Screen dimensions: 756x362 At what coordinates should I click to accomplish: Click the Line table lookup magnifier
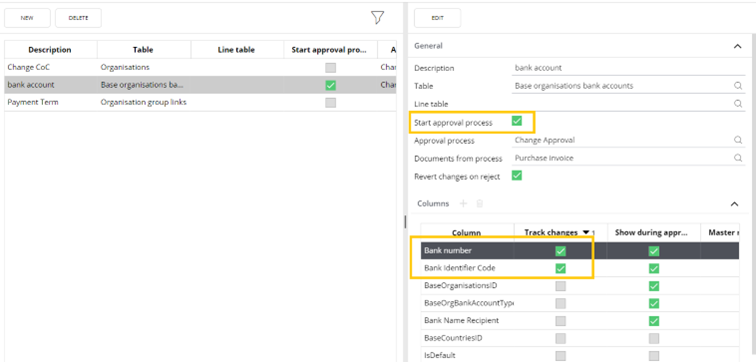click(738, 104)
